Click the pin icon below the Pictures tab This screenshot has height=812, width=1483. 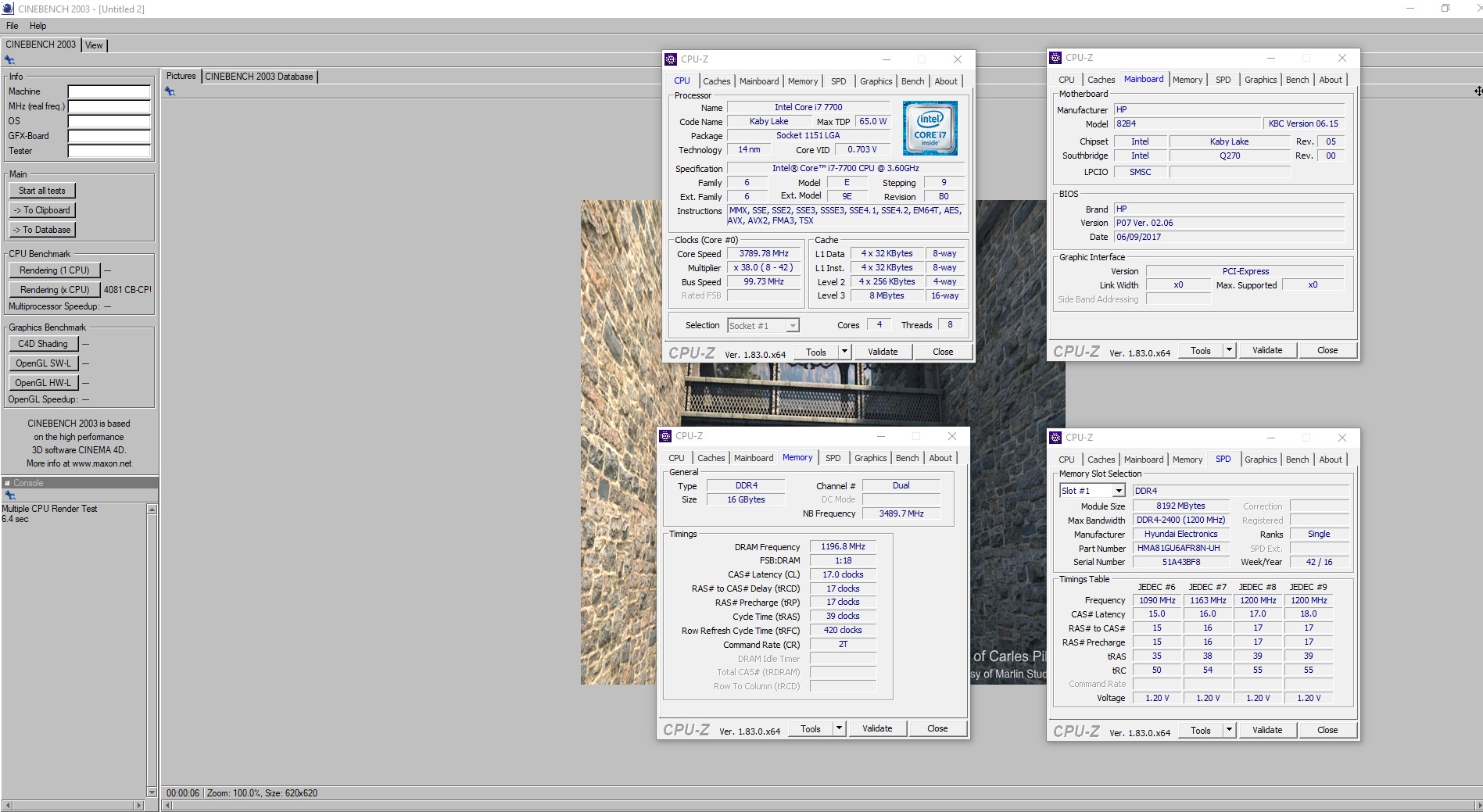tap(170, 91)
